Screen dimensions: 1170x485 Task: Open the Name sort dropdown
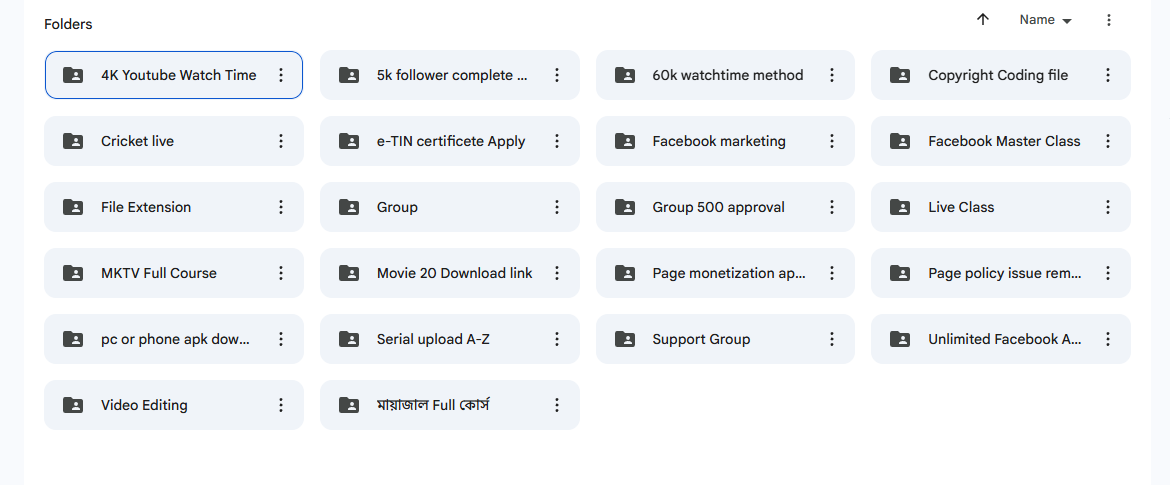[1045, 20]
